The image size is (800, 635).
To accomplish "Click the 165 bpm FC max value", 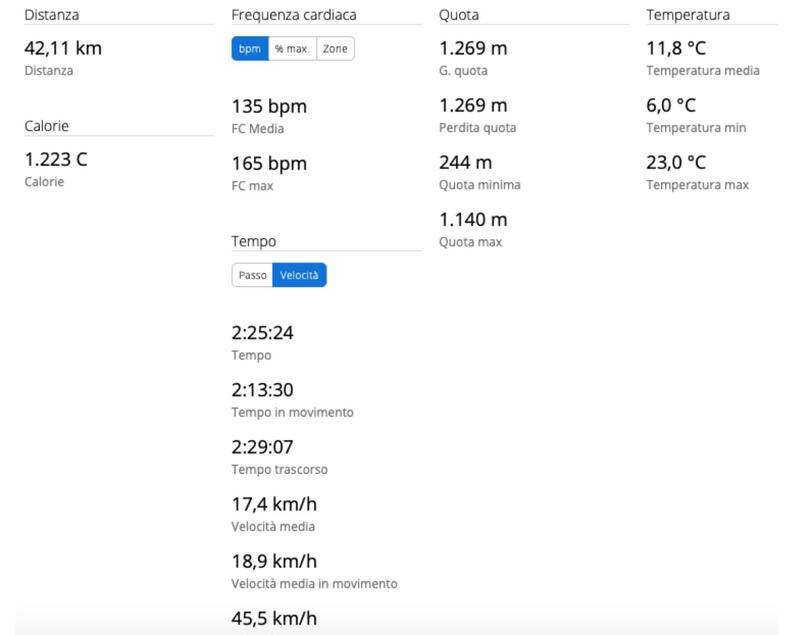I will pyautogui.click(x=269, y=163).
